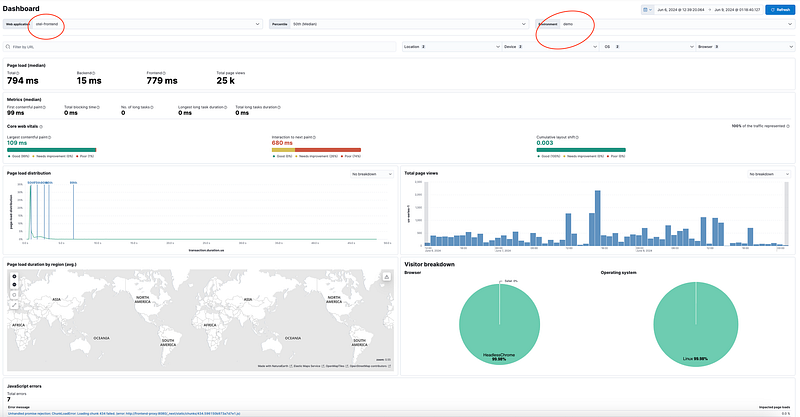Select the map draw shape tool
The height and width of the screenshot is (417, 800).
click(x=14, y=295)
